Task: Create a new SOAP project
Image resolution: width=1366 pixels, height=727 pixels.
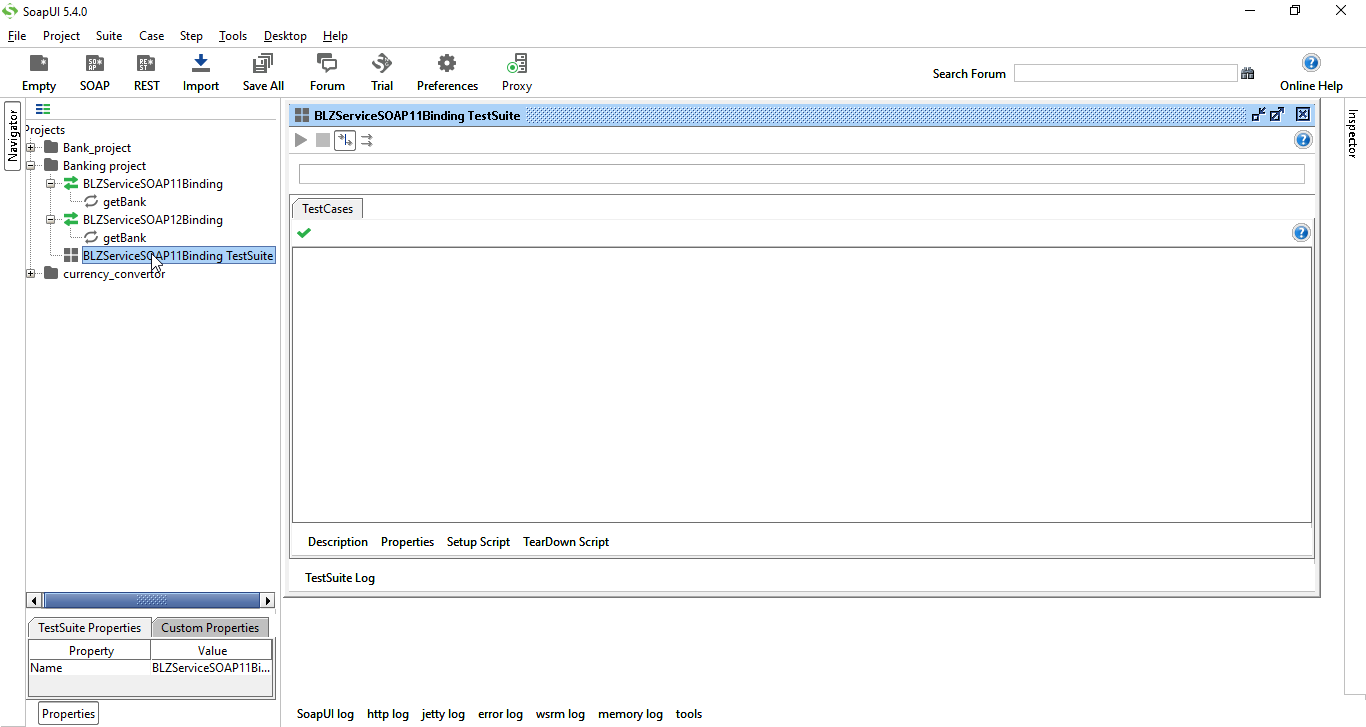Action: point(94,70)
